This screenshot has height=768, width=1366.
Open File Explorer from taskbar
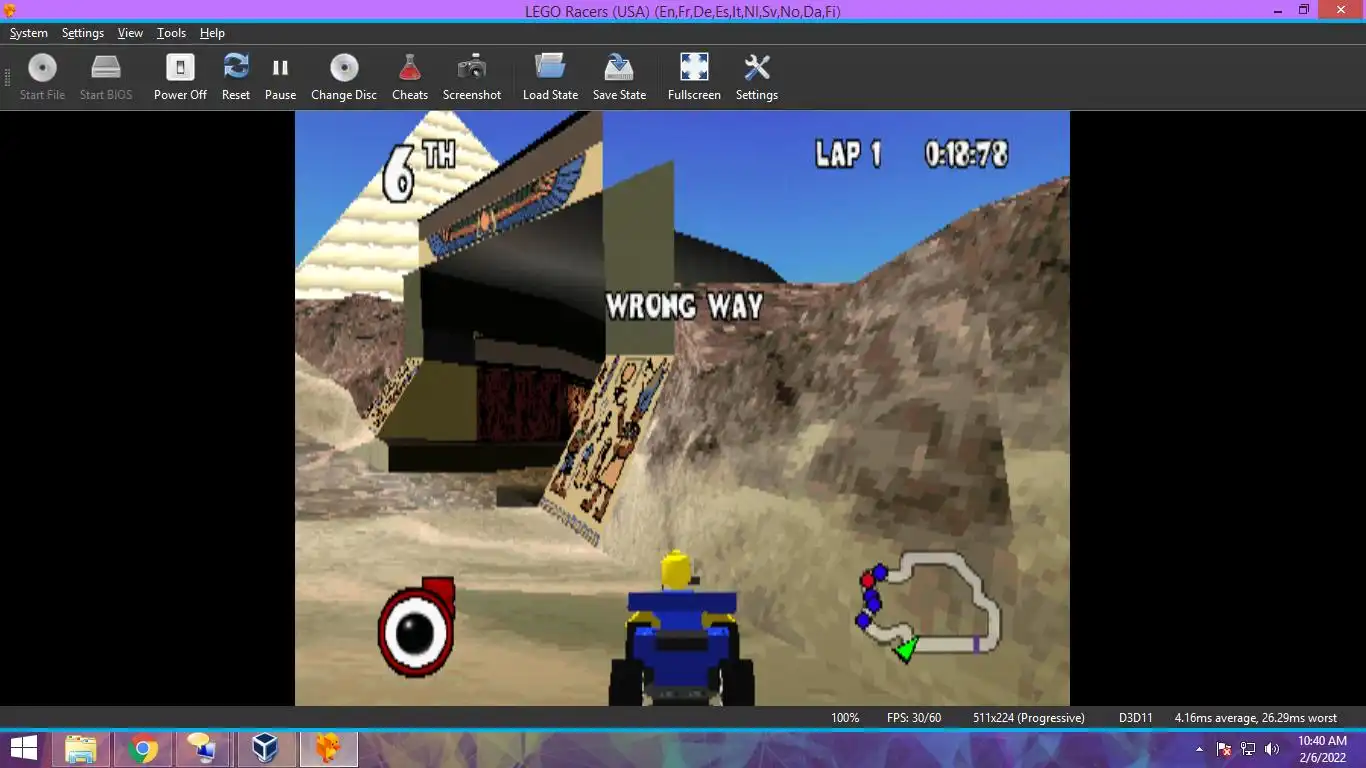coord(81,748)
